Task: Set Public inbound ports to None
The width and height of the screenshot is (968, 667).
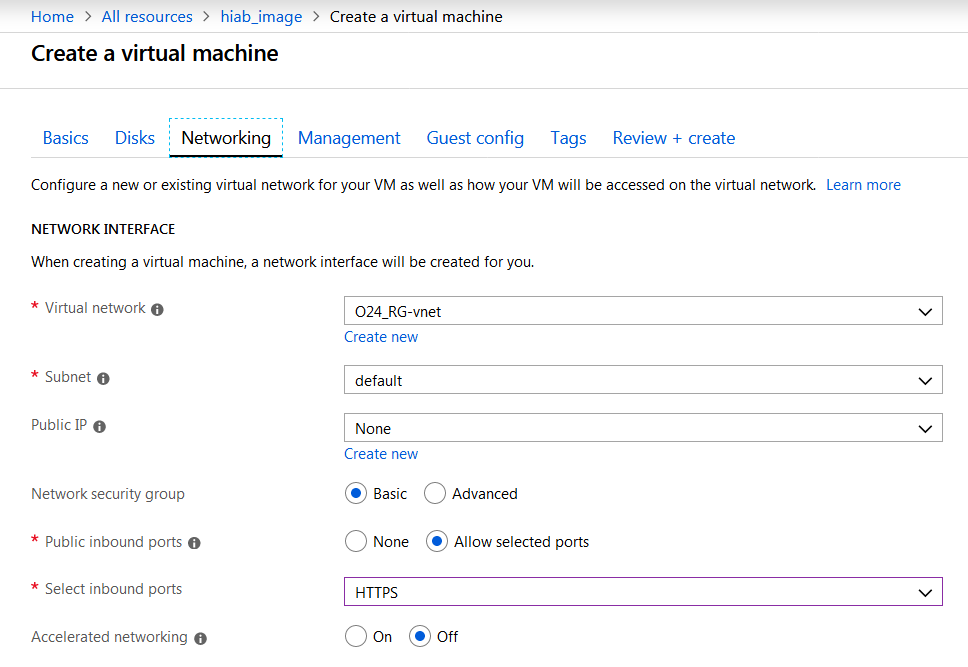Action: pos(355,541)
